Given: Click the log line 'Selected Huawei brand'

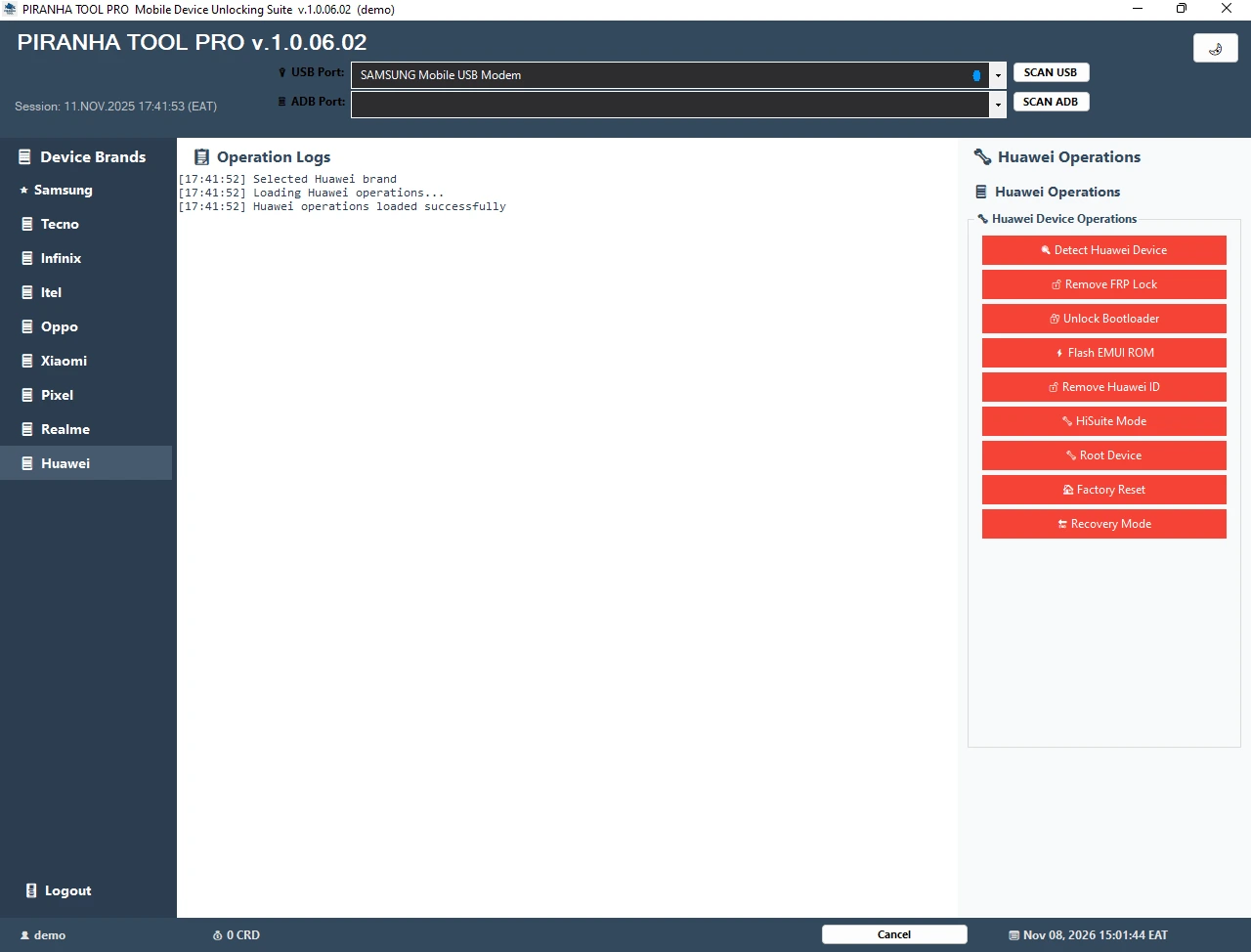Looking at the screenshot, I should 287,179.
